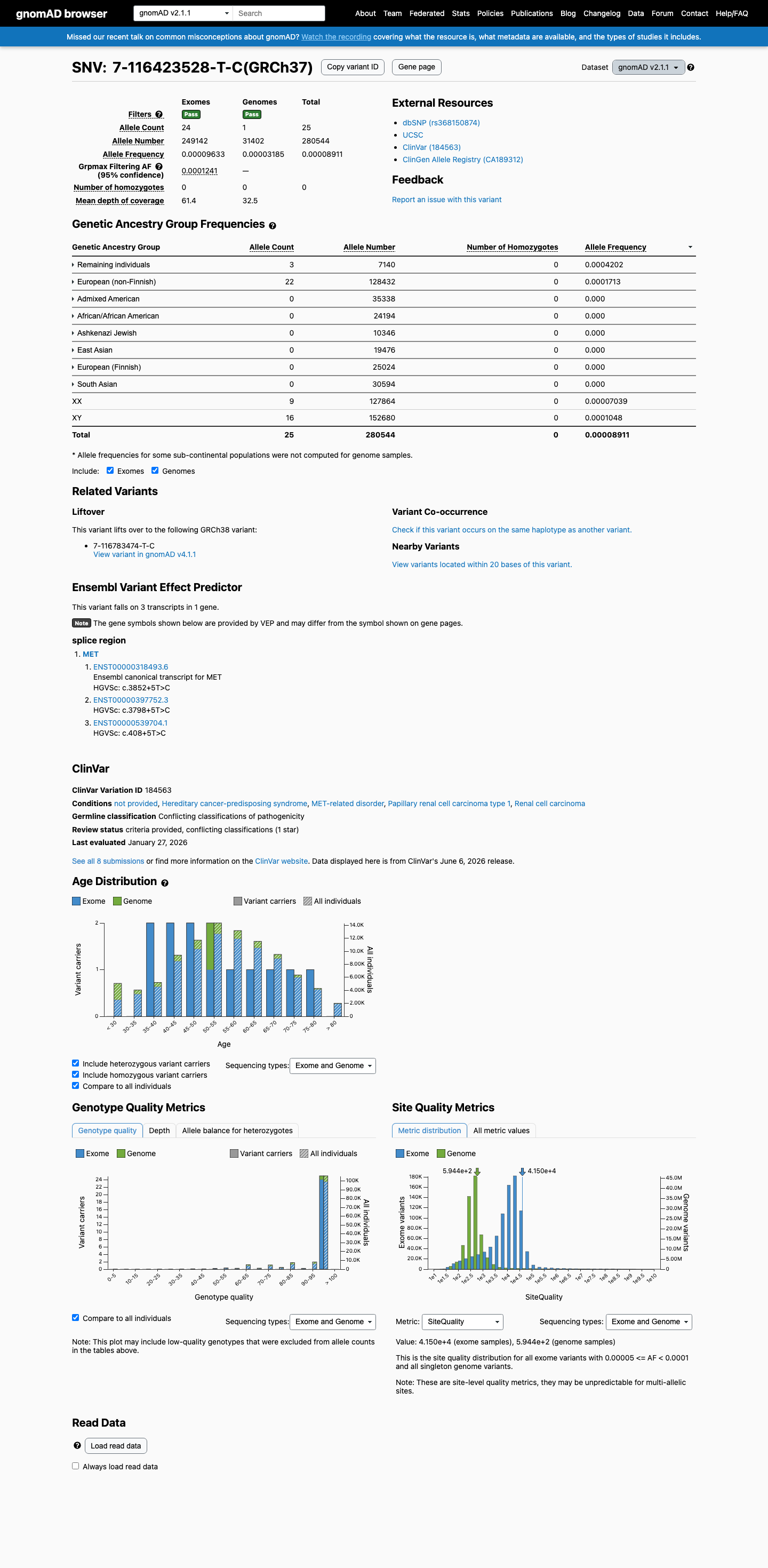Open the MET gene link
This screenshot has height=1568, width=768.
[x=91, y=654]
